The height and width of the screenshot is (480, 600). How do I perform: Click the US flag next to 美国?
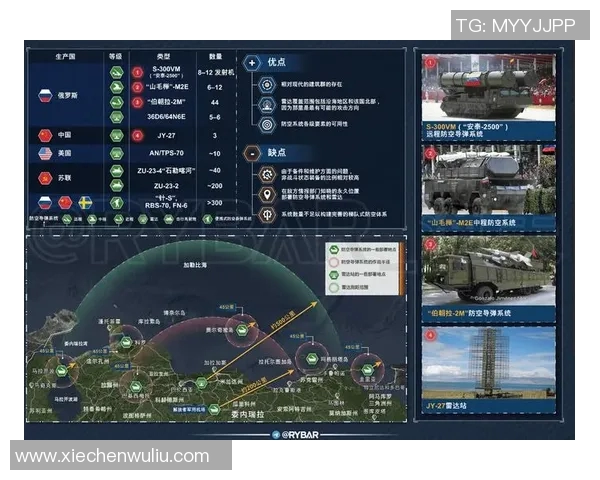pos(44,154)
